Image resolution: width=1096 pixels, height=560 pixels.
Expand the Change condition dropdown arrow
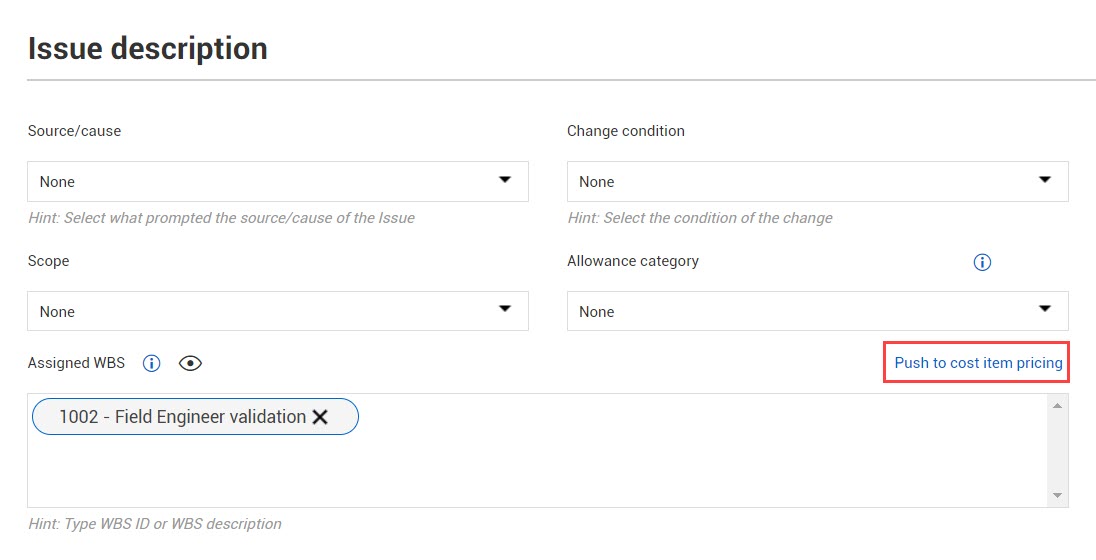click(1045, 180)
